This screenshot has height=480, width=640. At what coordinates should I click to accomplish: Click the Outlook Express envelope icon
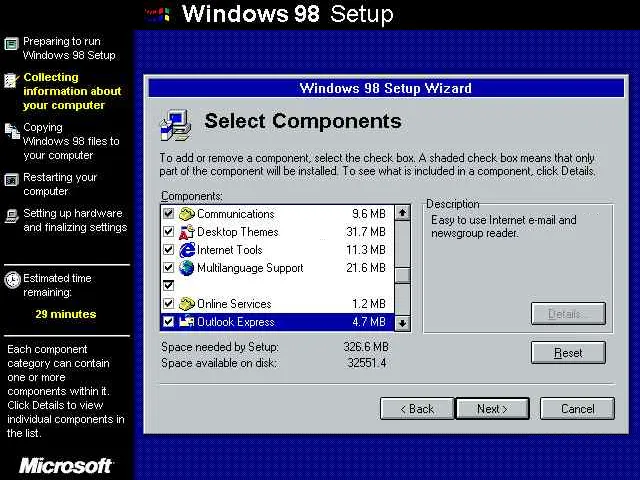click(x=187, y=322)
